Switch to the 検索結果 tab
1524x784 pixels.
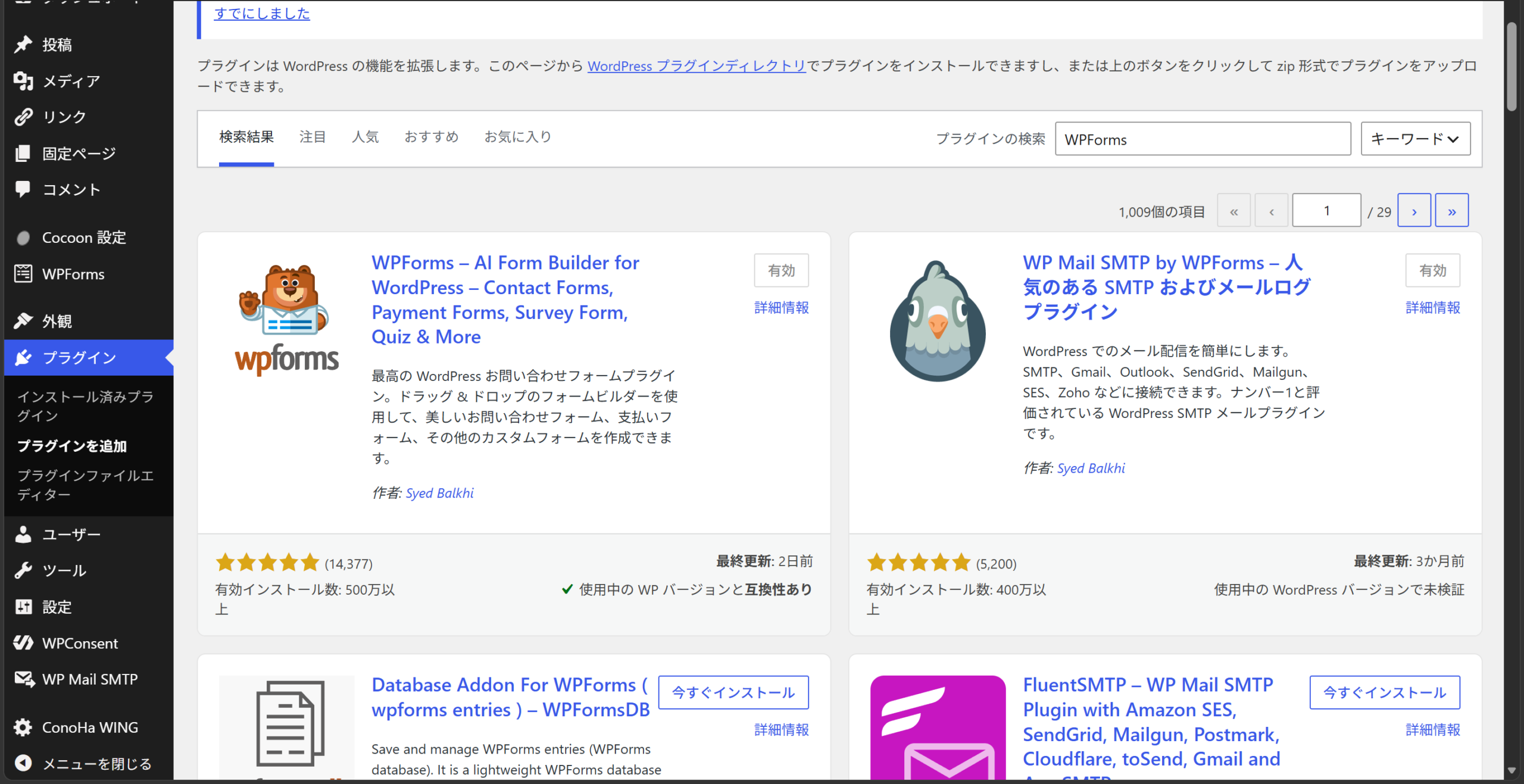pos(246,138)
